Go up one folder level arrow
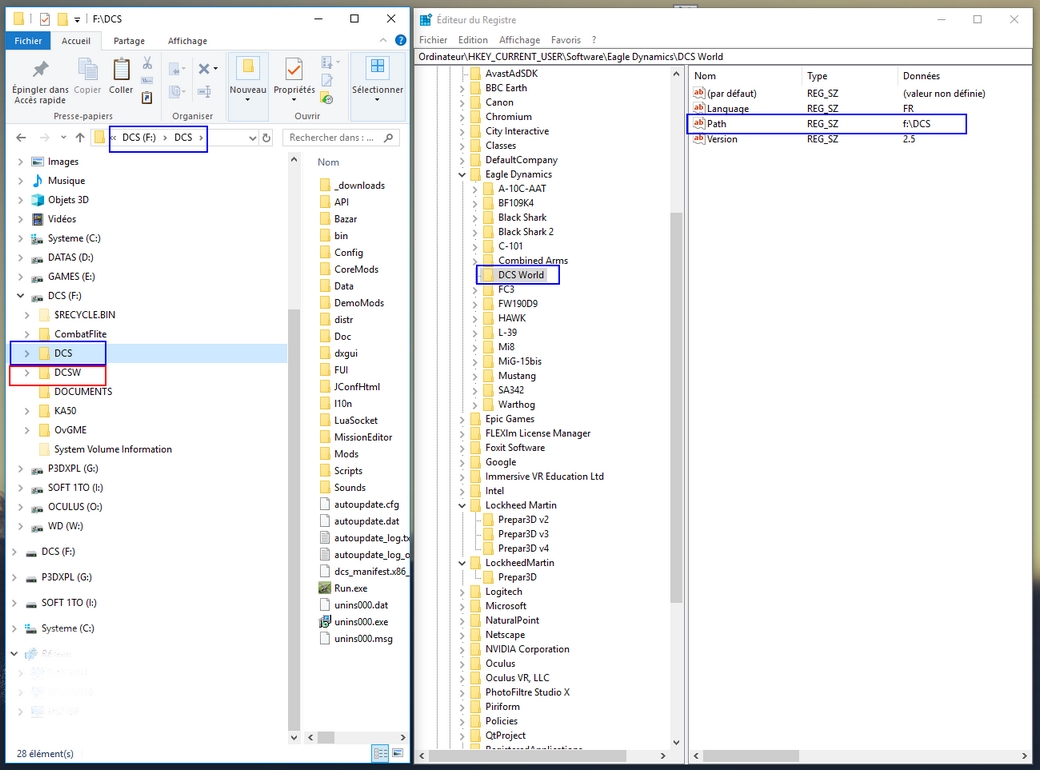 (80, 138)
